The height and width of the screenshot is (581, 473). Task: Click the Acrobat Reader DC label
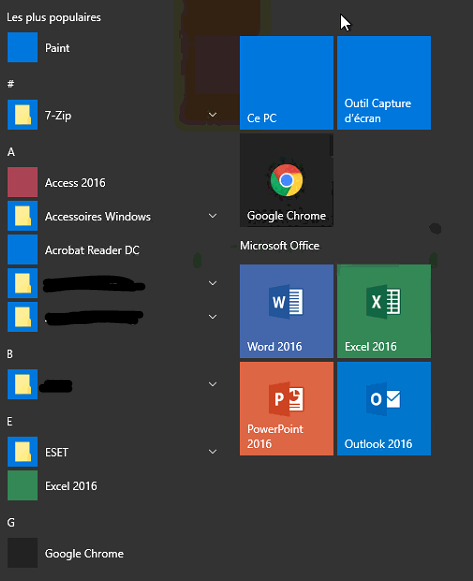coord(92,250)
